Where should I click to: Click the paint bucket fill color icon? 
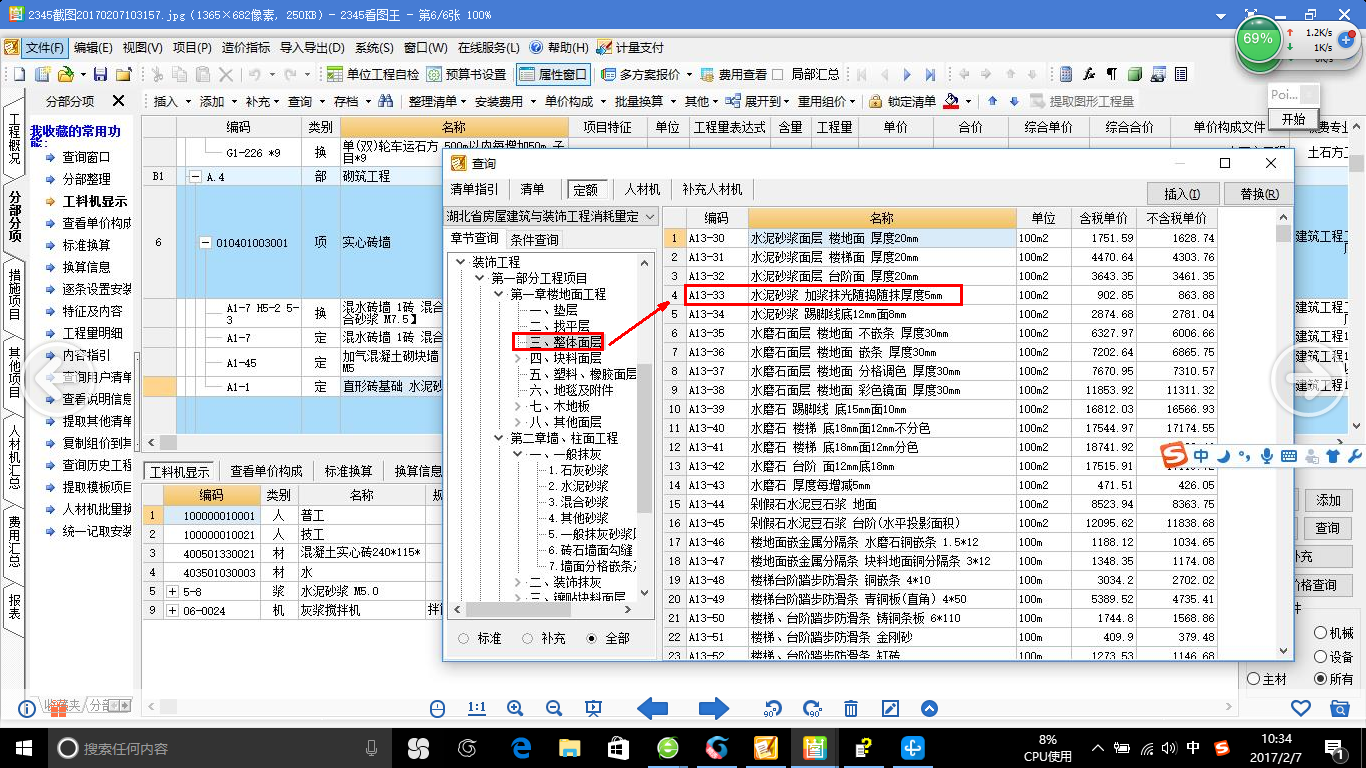point(951,102)
